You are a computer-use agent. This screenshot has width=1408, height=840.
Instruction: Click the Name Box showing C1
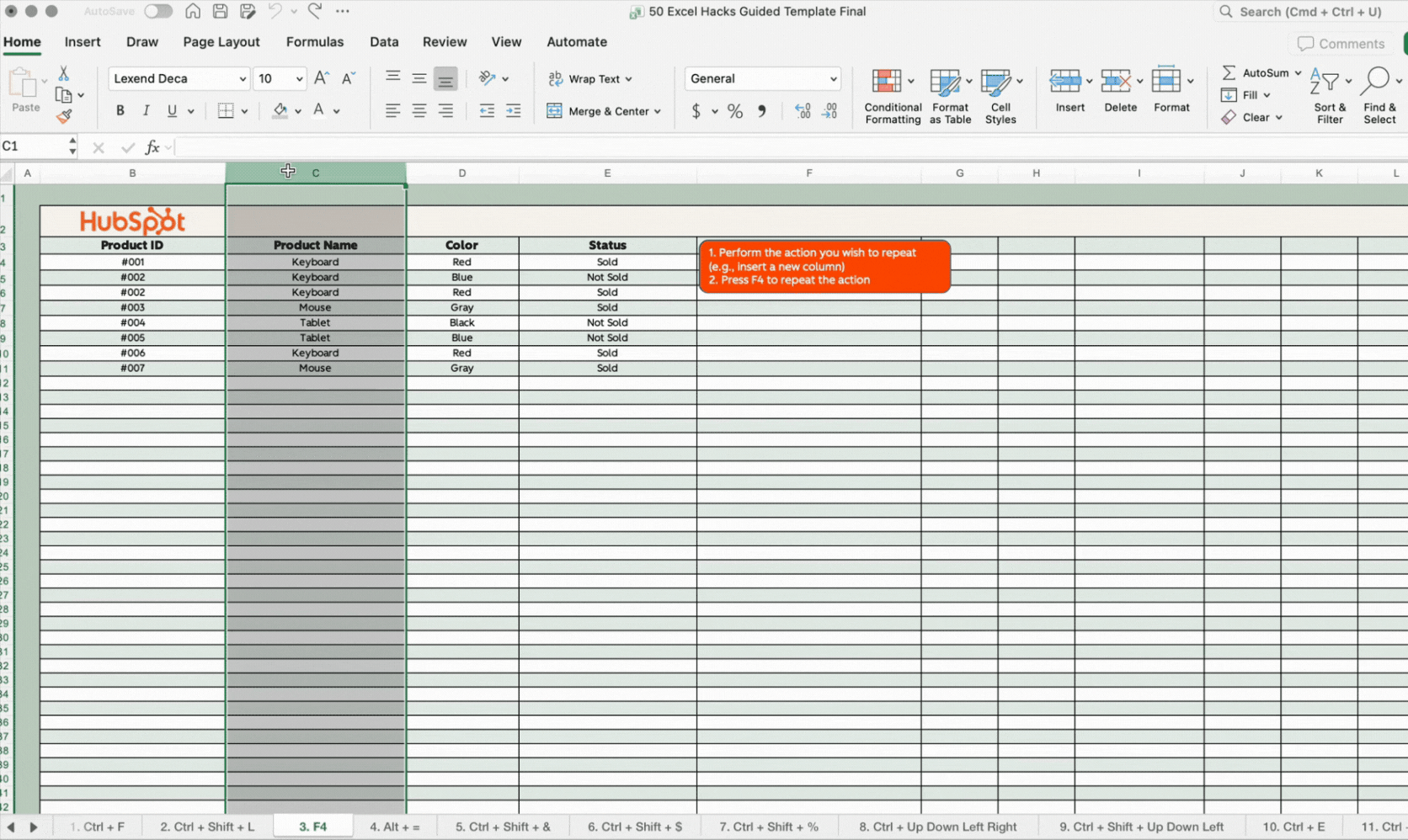(x=32, y=146)
